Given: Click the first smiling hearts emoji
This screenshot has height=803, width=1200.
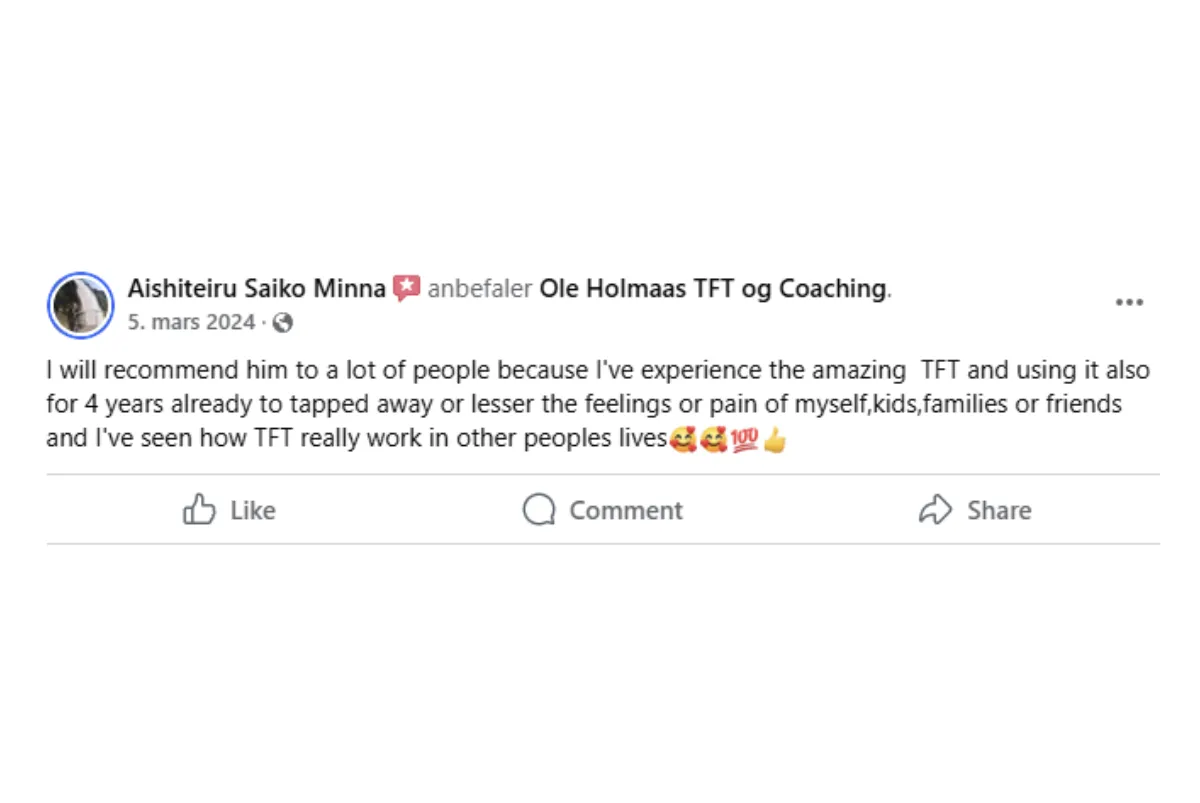Looking at the screenshot, I should pyautogui.click(x=684, y=440).
